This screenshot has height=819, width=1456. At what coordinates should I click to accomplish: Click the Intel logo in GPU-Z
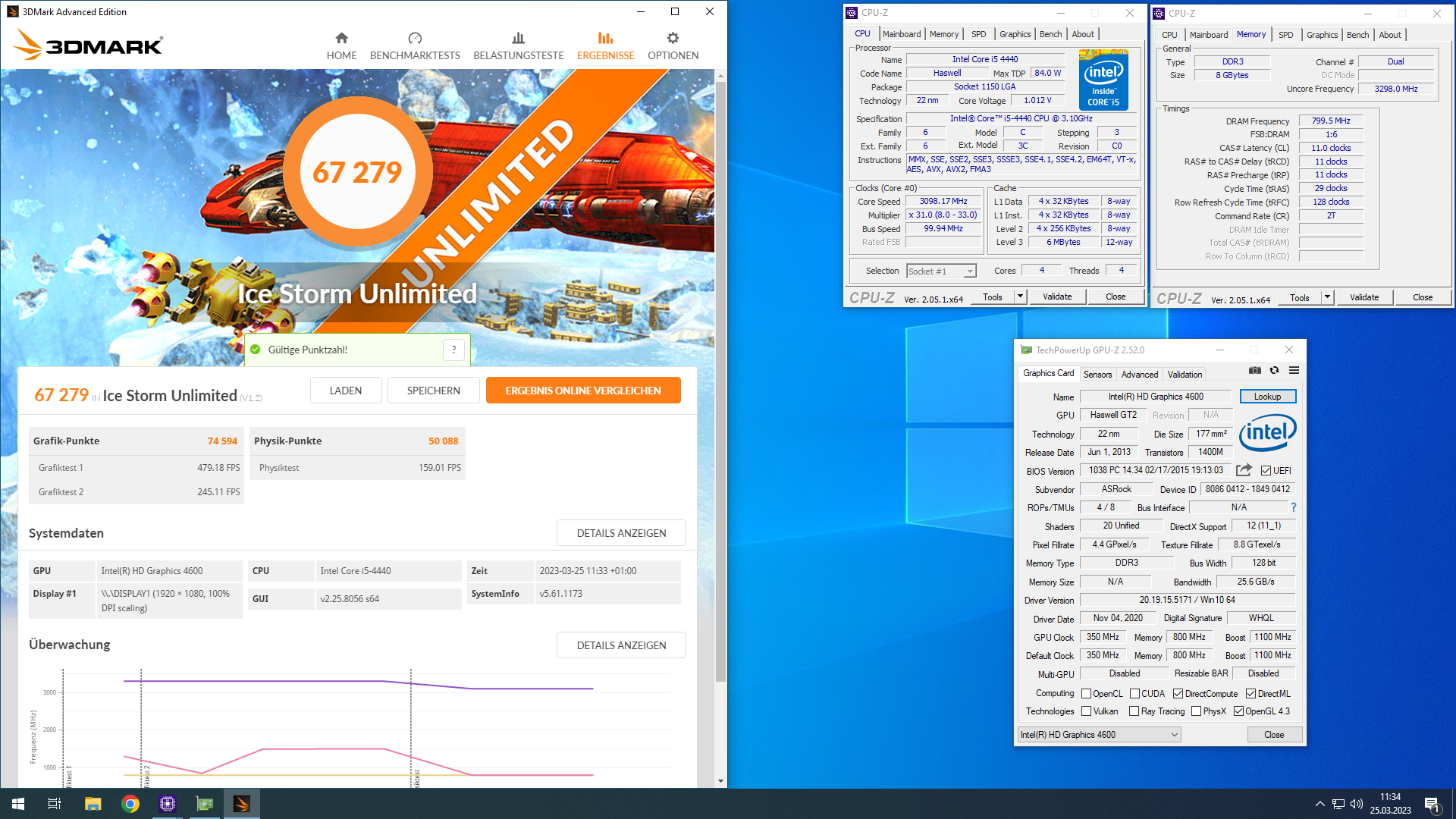(x=1267, y=432)
